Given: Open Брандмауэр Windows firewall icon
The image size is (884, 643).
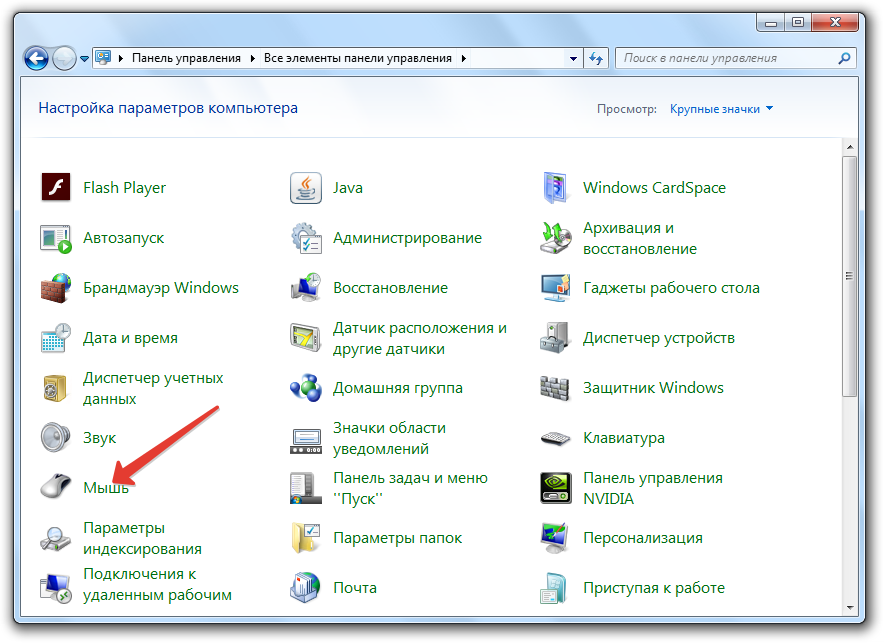Looking at the screenshot, I should click(56, 288).
